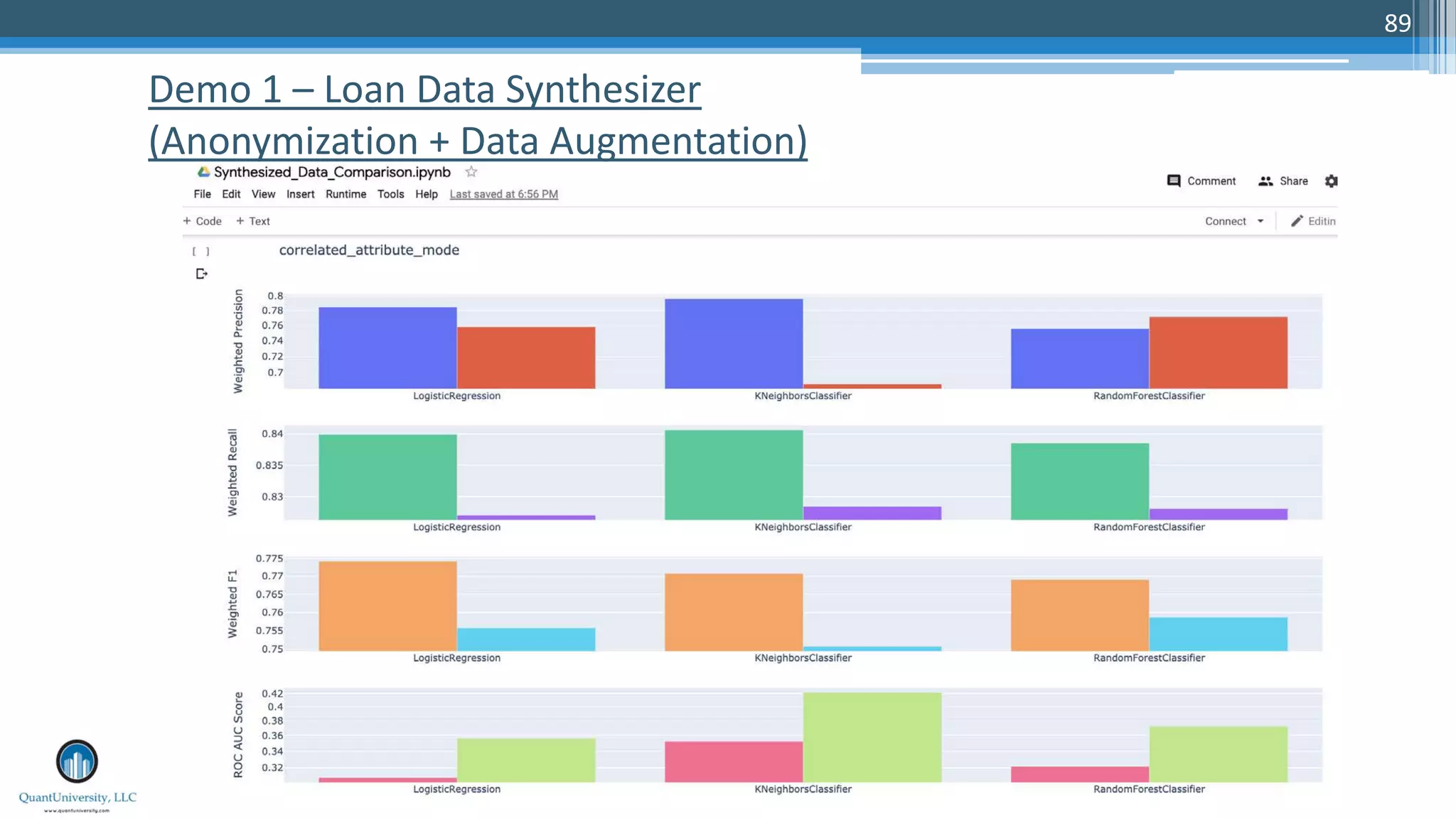Screen dimensions: 1456x819
Task: Click the cyan RandomForestClassifier F1 bar
Action: [1218, 634]
